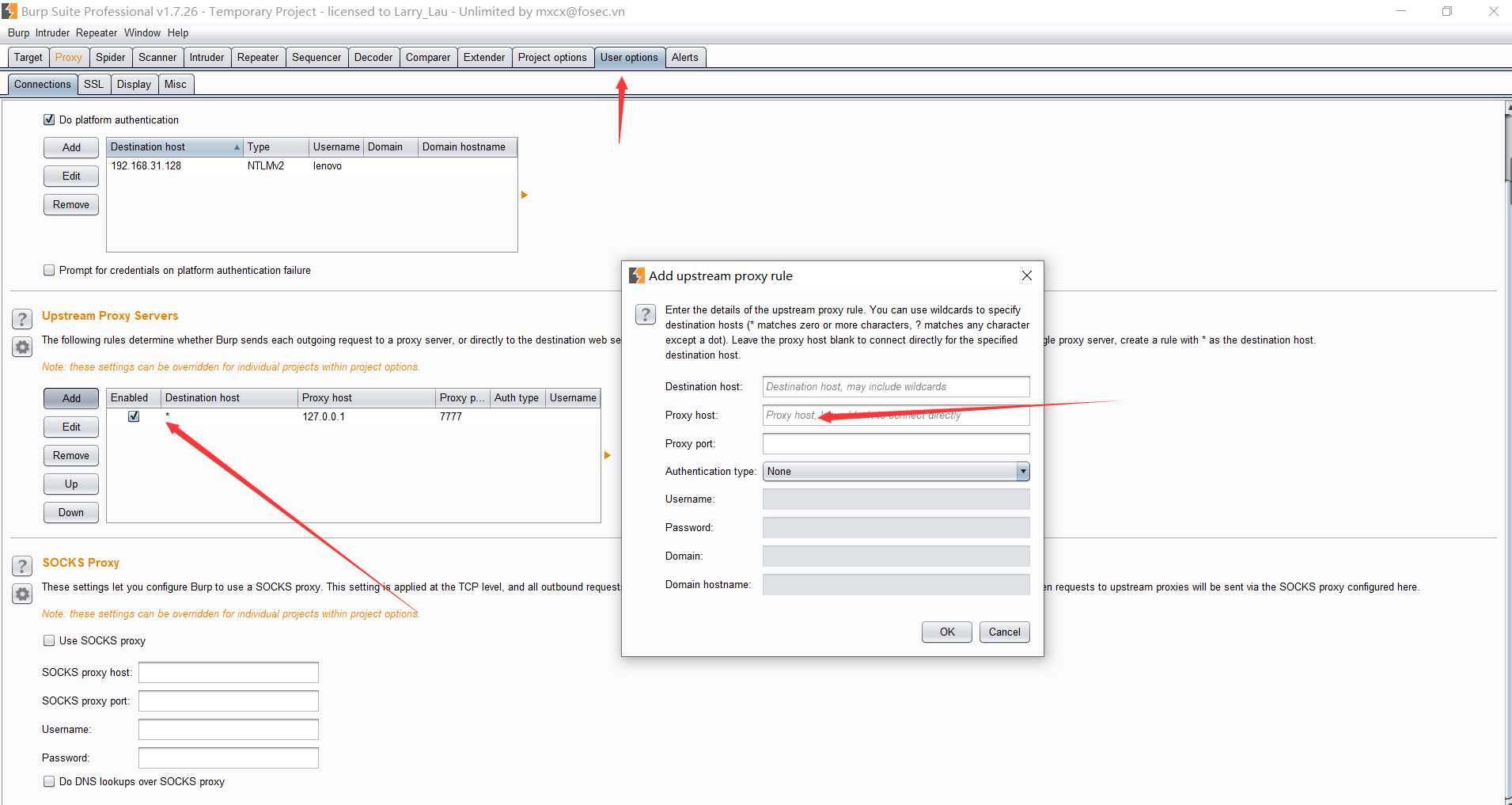The width and height of the screenshot is (1512, 805).
Task: Move upstream proxy rule Up
Action: (71, 484)
